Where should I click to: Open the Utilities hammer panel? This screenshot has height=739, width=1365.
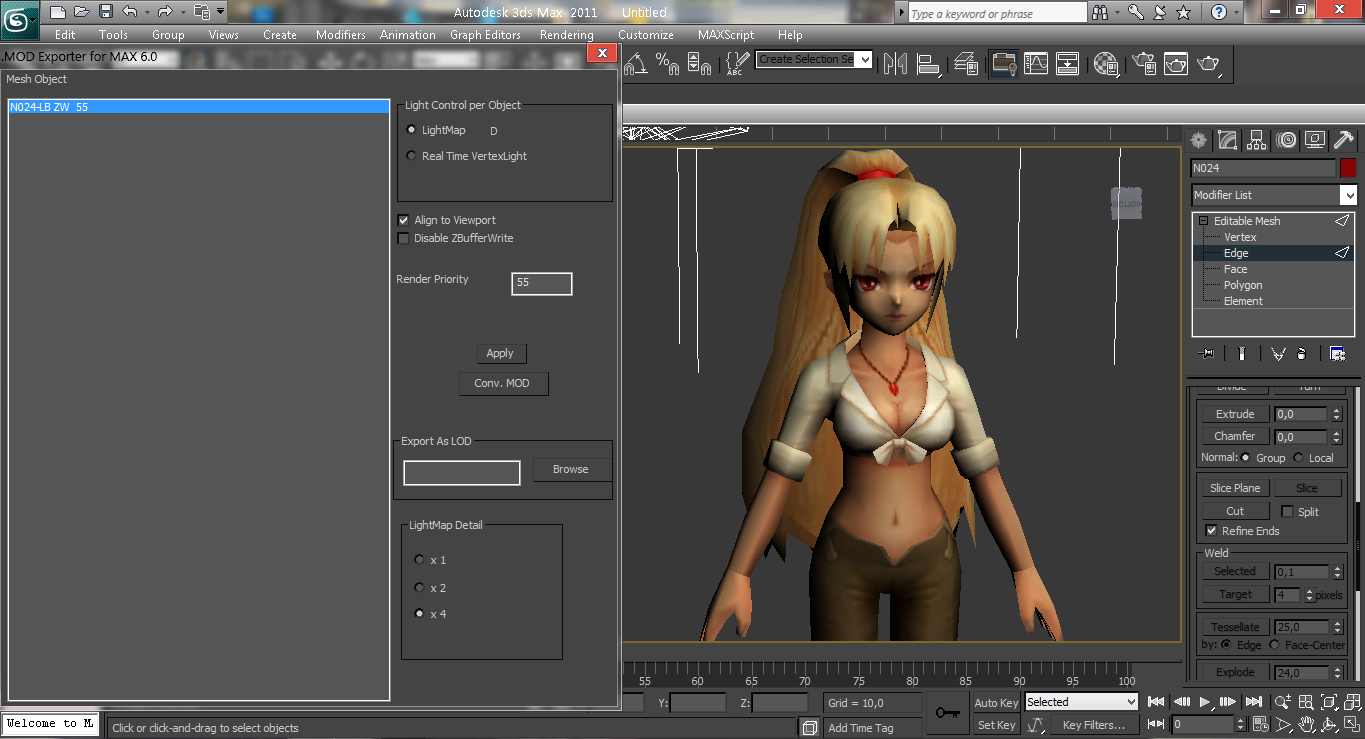click(x=1345, y=140)
